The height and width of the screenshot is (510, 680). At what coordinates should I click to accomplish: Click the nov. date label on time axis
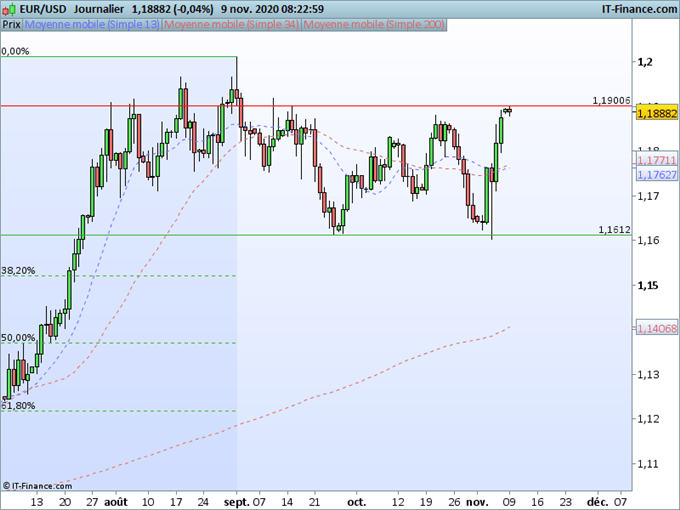[477, 502]
